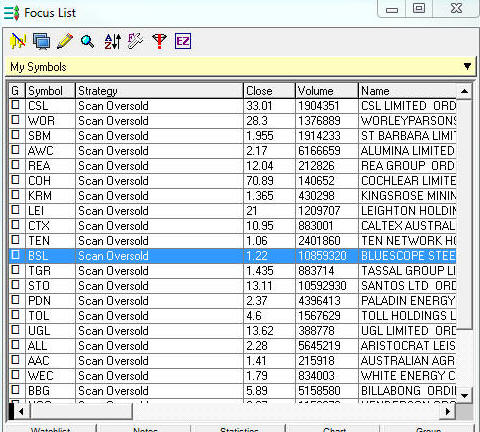This screenshot has width=480, height=432.
Task: Click the horizontal scrollbar thumb
Action: point(81,411)
